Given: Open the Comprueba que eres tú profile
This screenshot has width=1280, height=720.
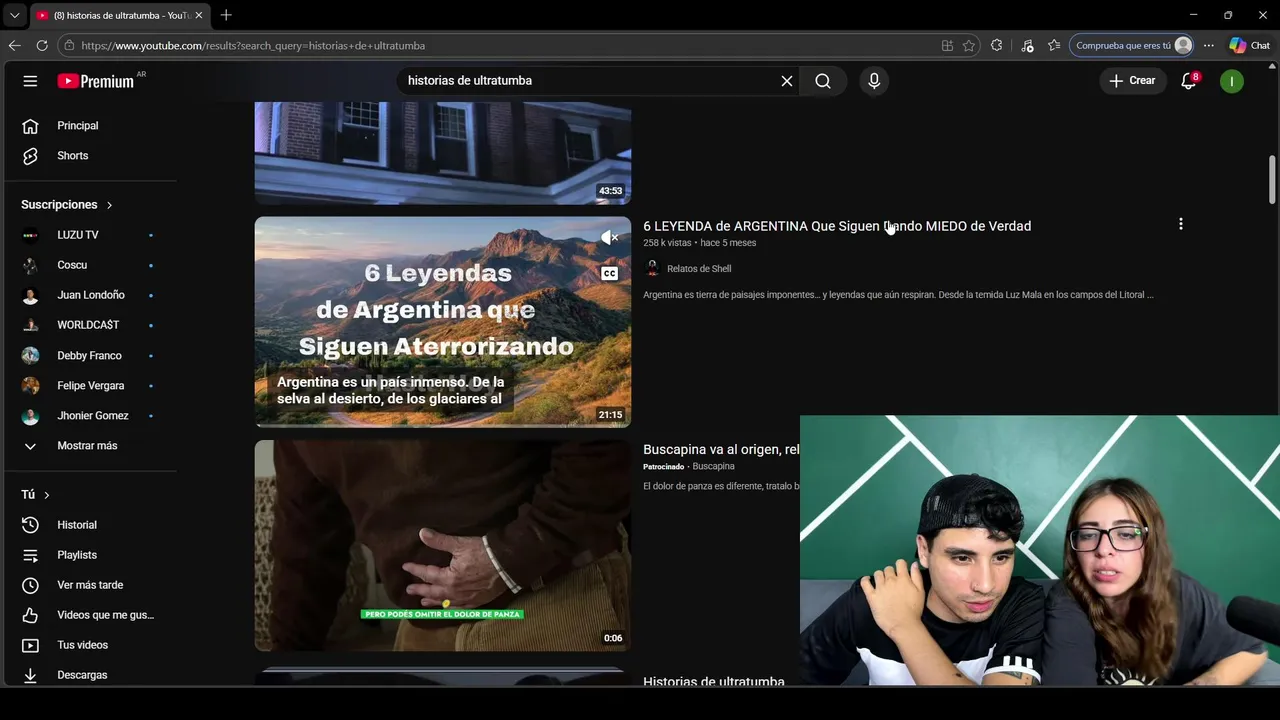Looking at the screenshot, I should [x=1133, y=45].
